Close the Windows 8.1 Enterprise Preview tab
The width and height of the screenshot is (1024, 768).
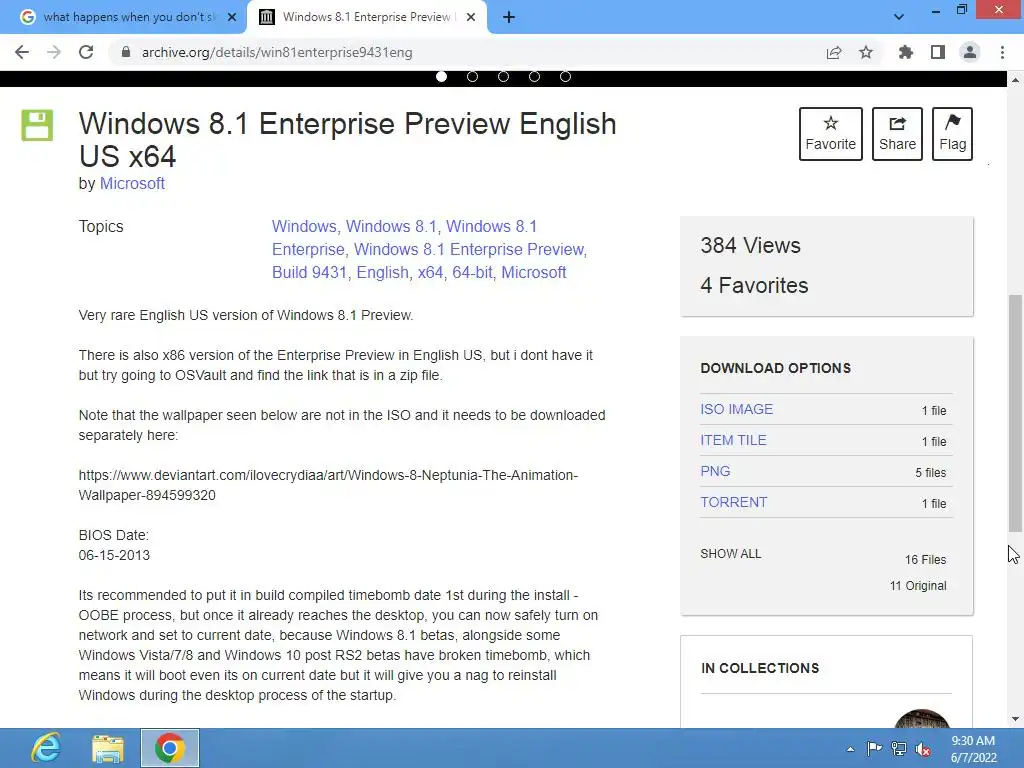coord(471,18)
